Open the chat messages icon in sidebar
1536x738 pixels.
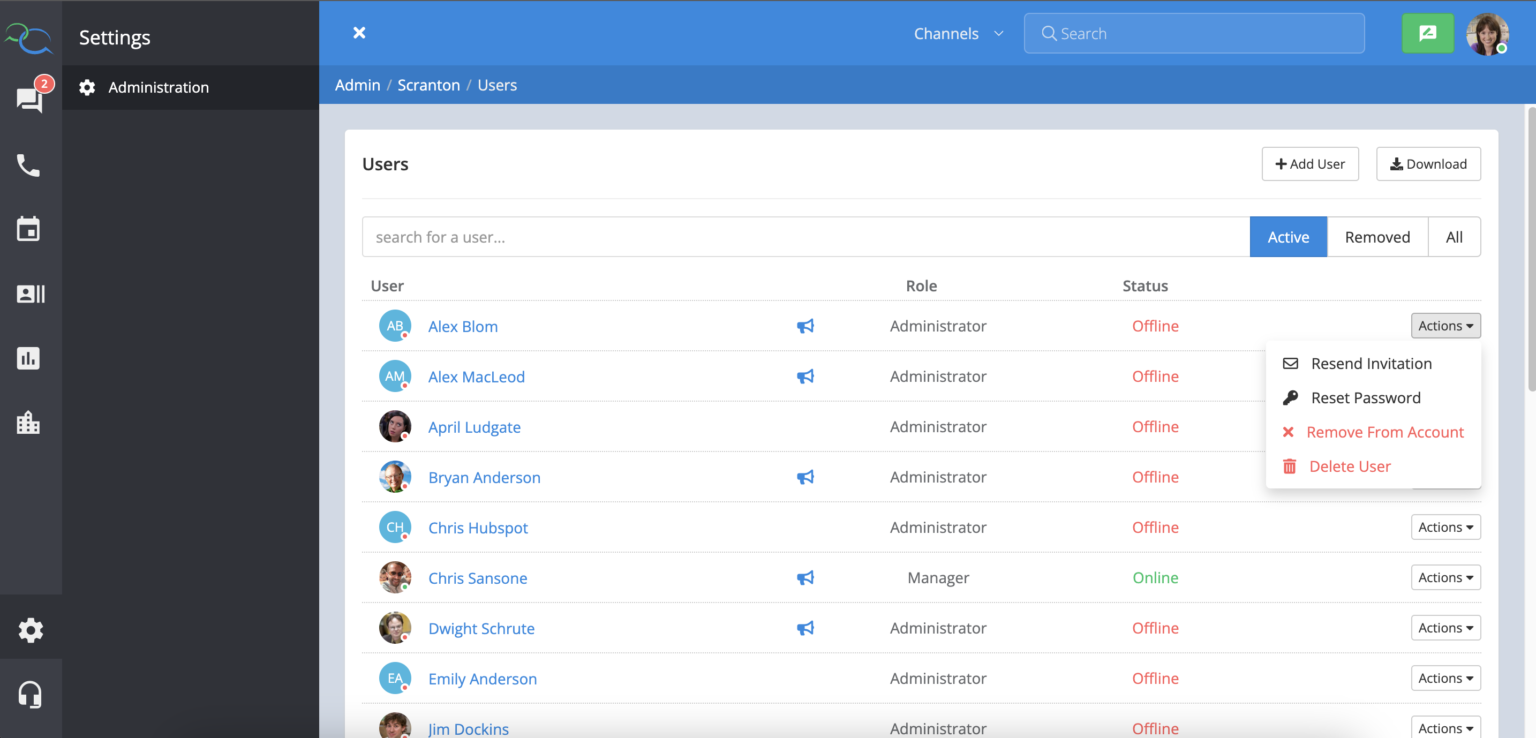[x=29, y=99]
